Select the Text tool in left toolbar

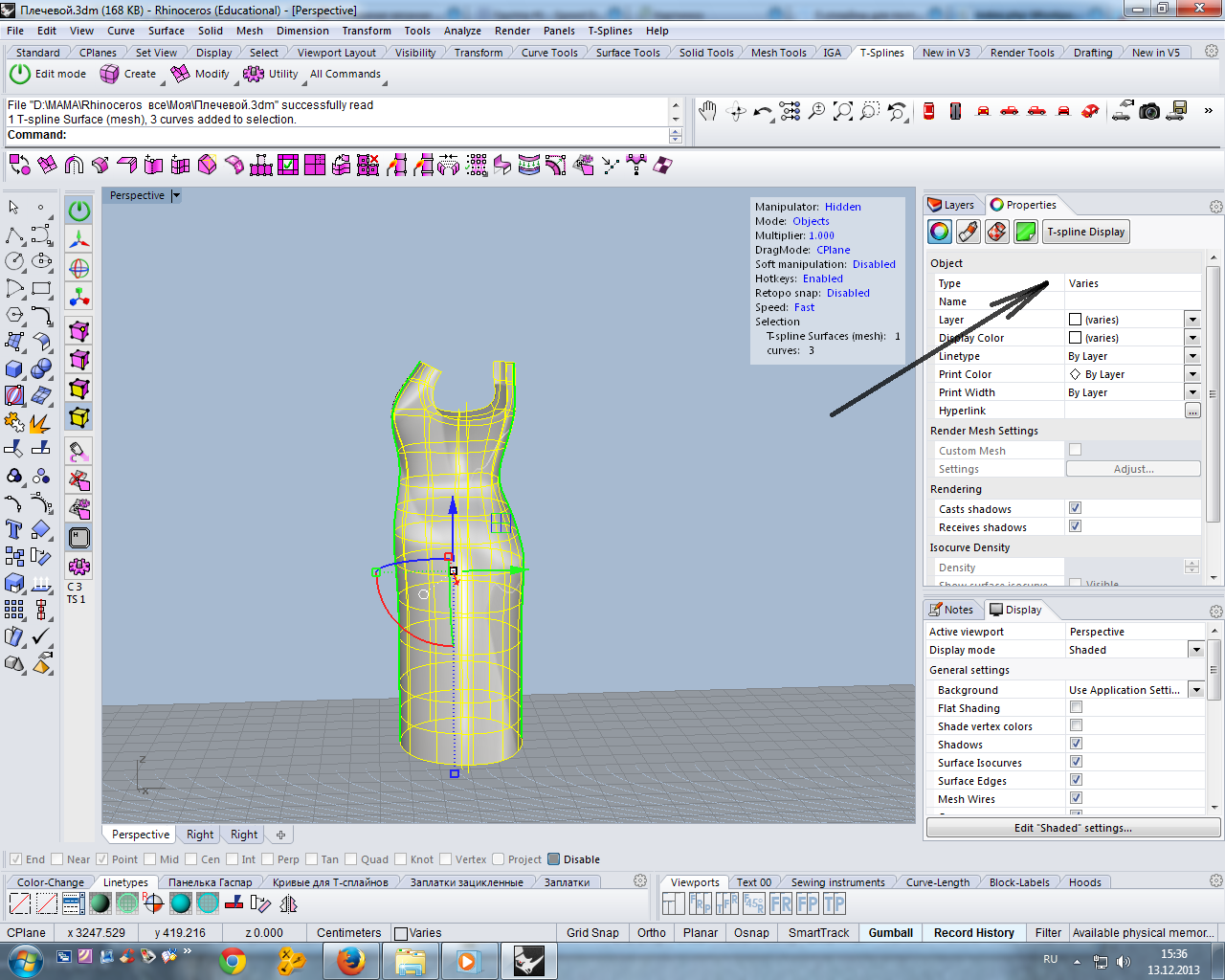tap(14, 529)
